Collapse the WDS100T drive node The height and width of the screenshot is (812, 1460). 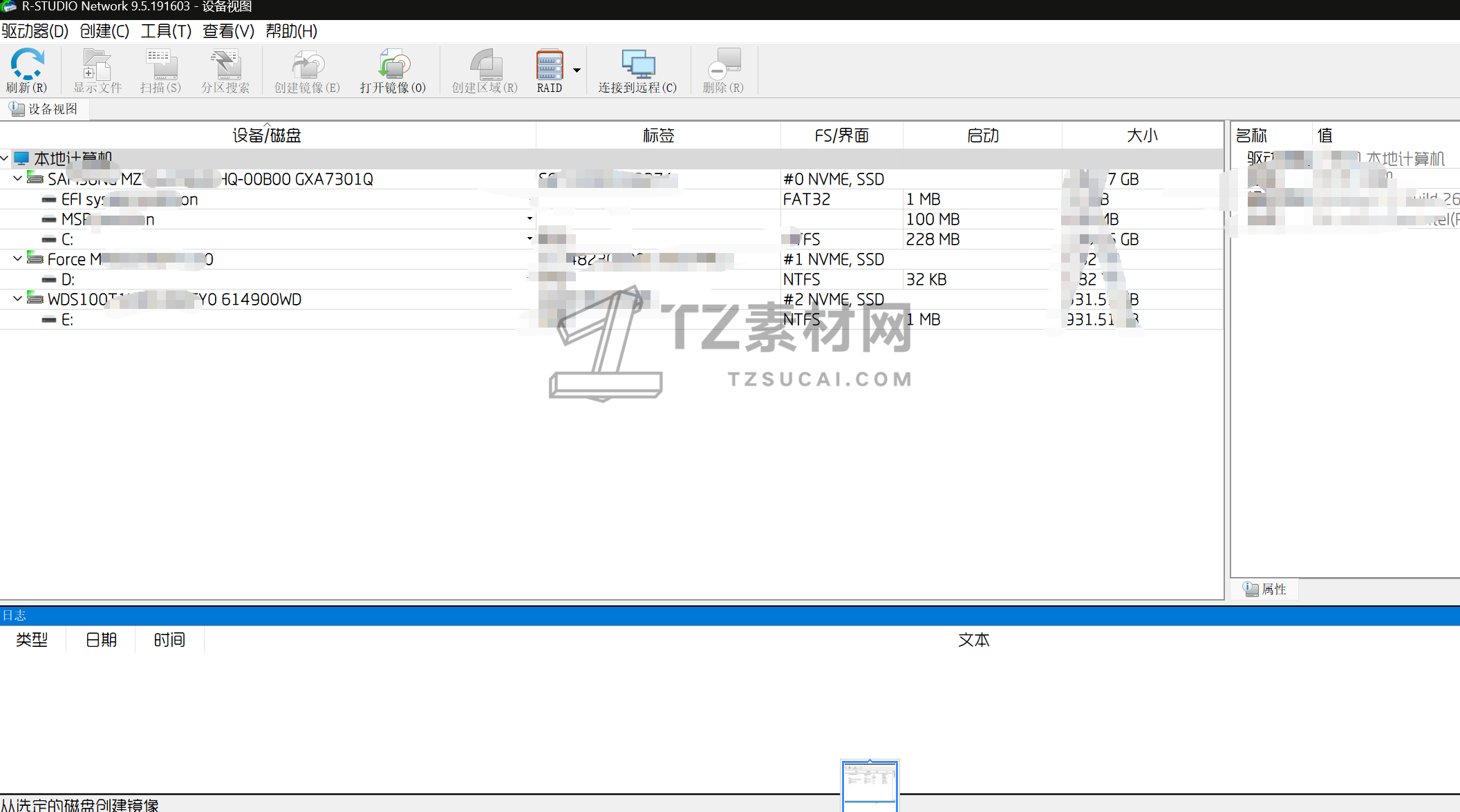point(18,299)
